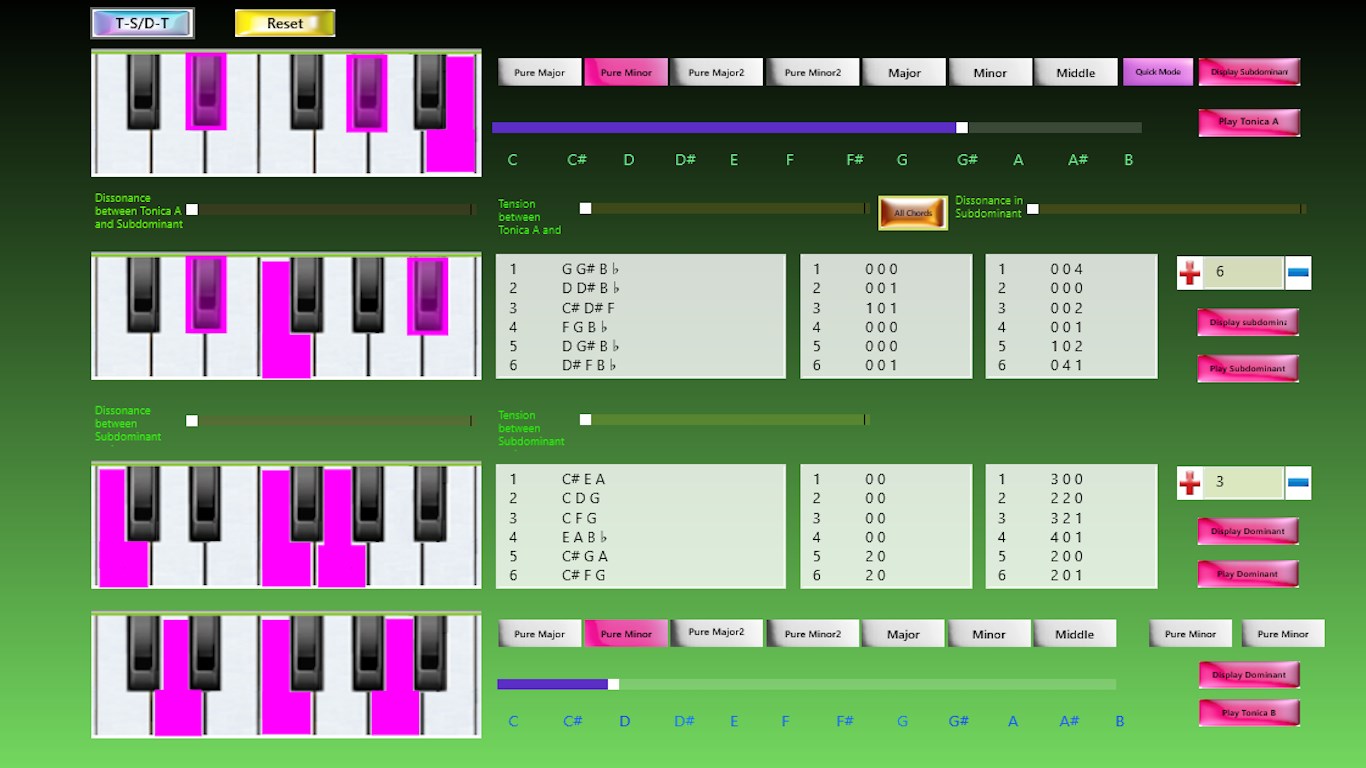This screenshot has height=768, width=1366.
Task: Select Pure Minor mode in the top row
Action: point(625,71)
